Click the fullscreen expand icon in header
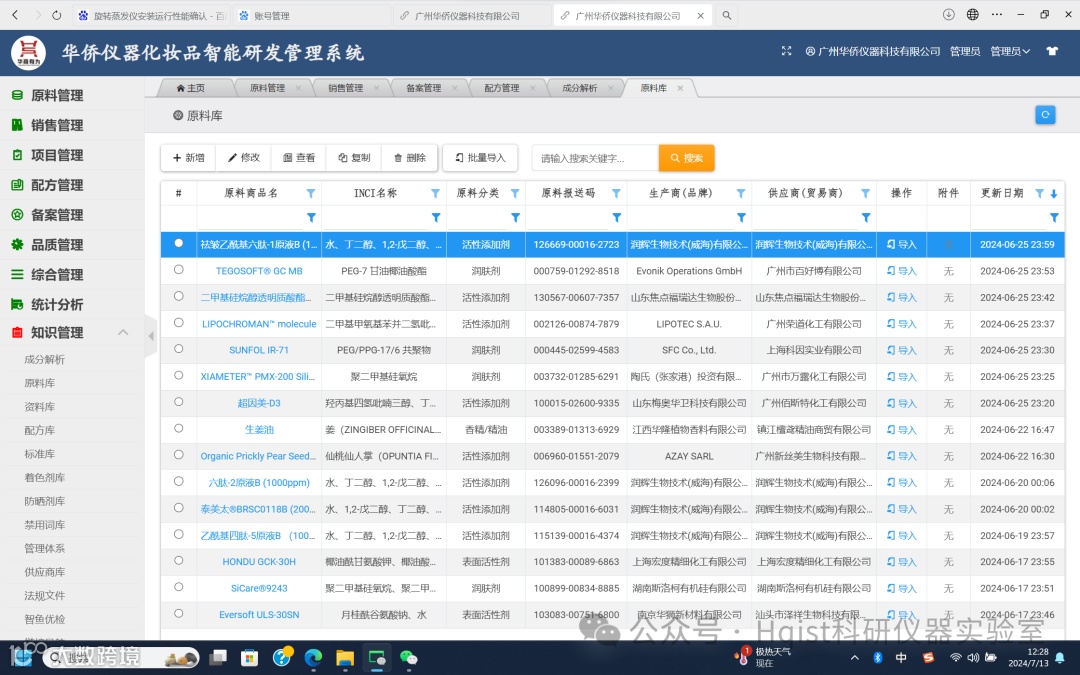 (787, 51)
